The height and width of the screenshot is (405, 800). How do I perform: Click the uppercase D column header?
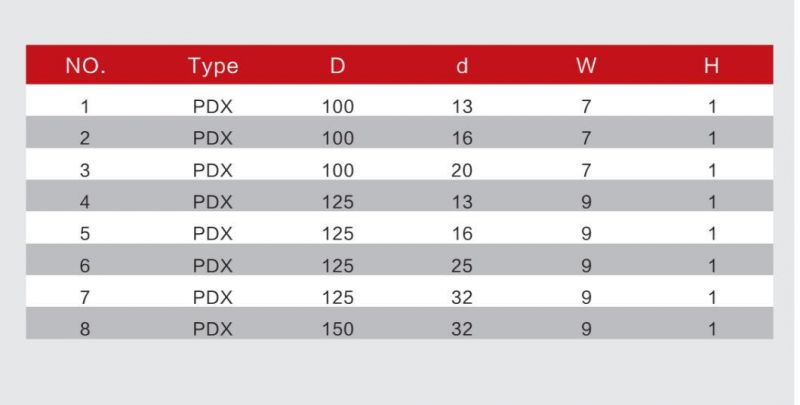(x=337, y=66)
